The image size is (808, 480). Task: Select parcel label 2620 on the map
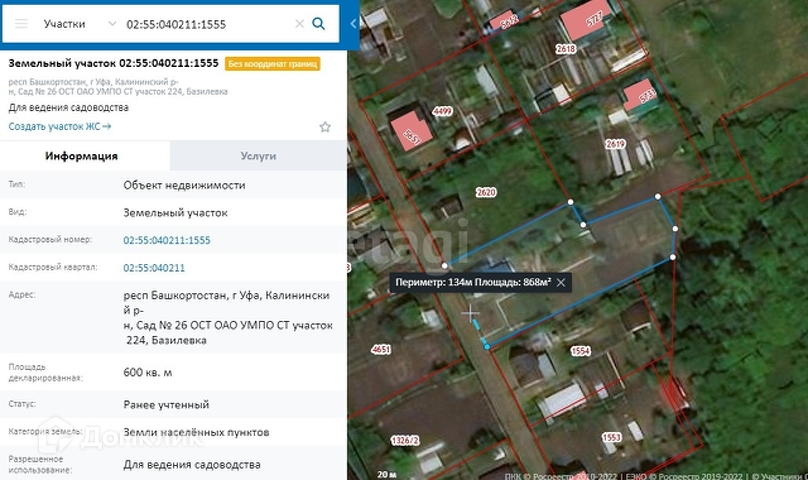pos(486,192)
